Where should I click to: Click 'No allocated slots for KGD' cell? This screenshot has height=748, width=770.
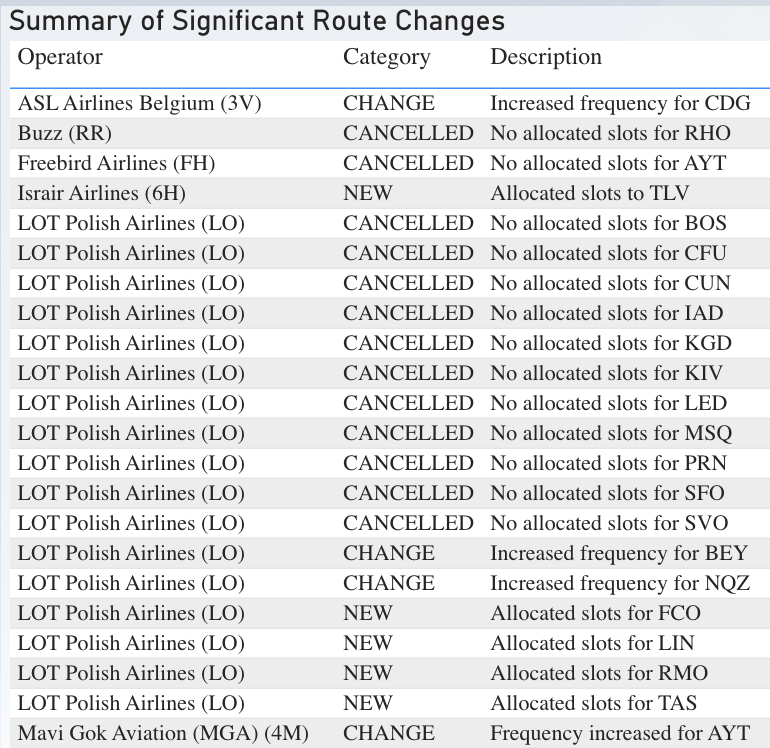click(611, 343)
